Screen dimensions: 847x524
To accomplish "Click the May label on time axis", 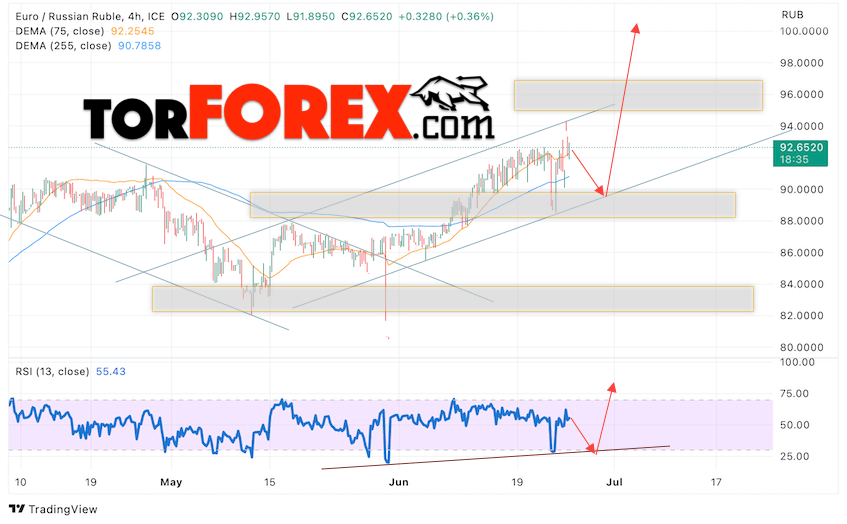I will tap(171, 482).
